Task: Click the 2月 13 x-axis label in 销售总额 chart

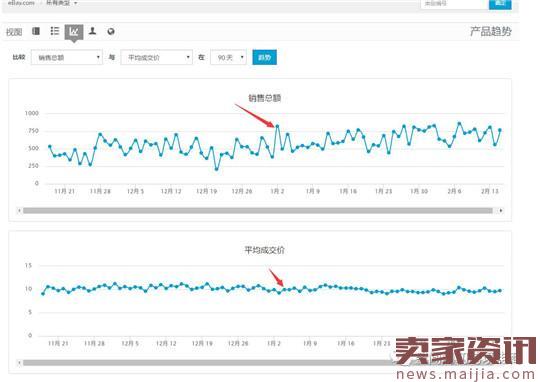Action: [490, 191]
